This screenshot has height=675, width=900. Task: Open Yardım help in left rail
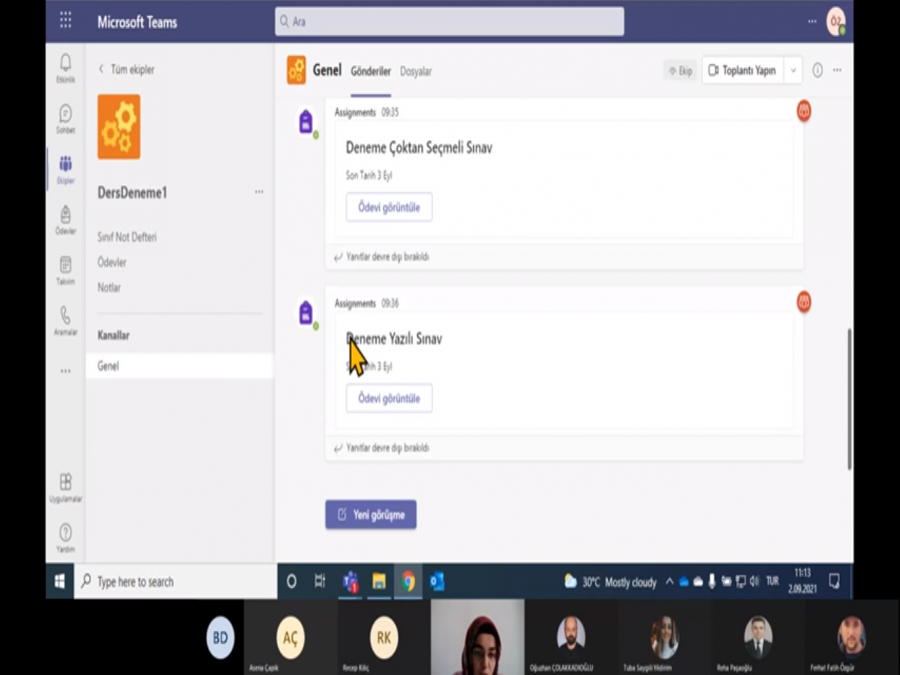65,538
